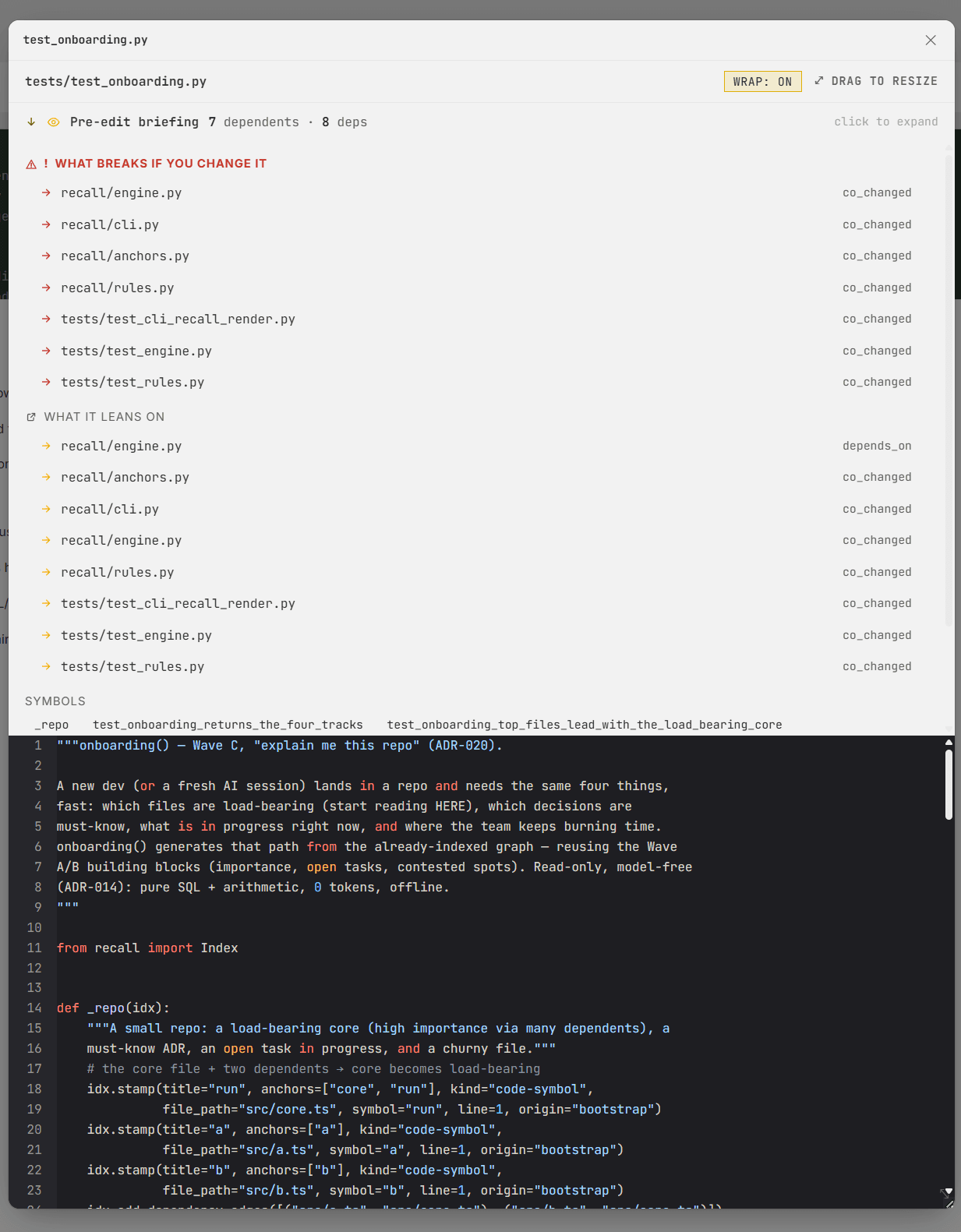Viewport: 961px width, 1232px height.
Task: Click the tests/test_onboarding.py path text
Action: point(115,81)
